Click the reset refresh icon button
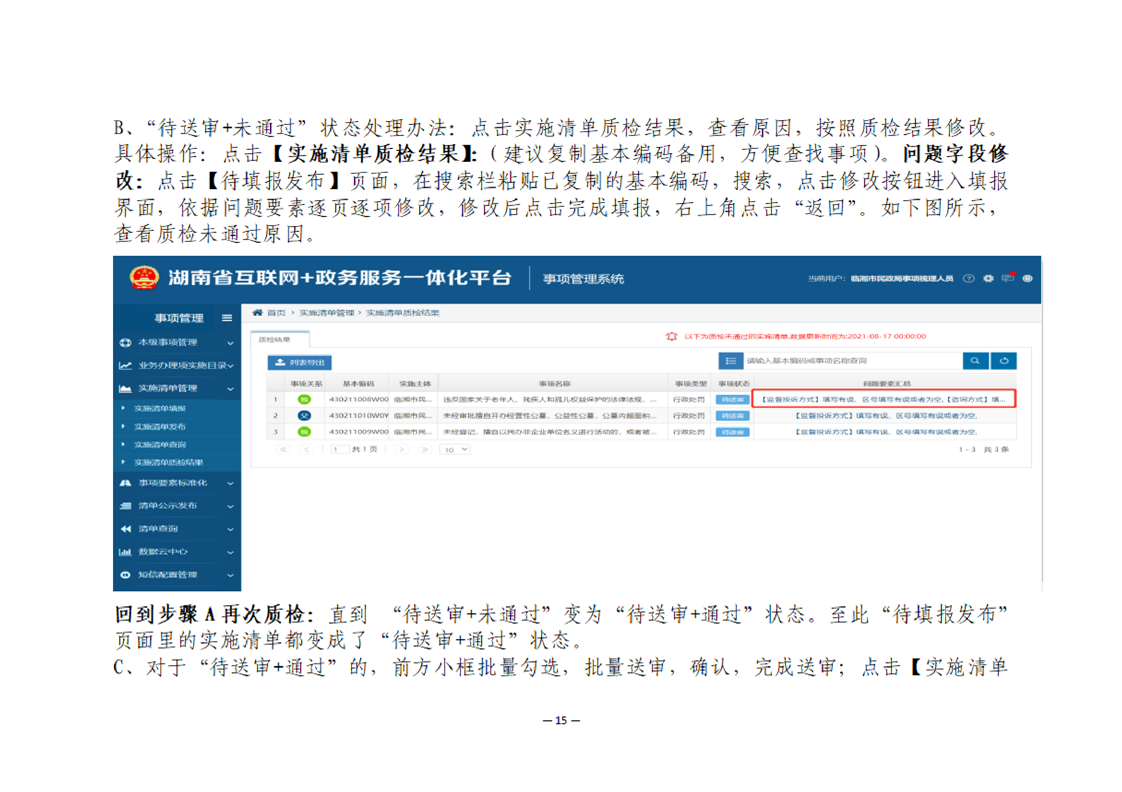Image resolution: width=1122 pixels, height=792 pixels. (1003, 361)
